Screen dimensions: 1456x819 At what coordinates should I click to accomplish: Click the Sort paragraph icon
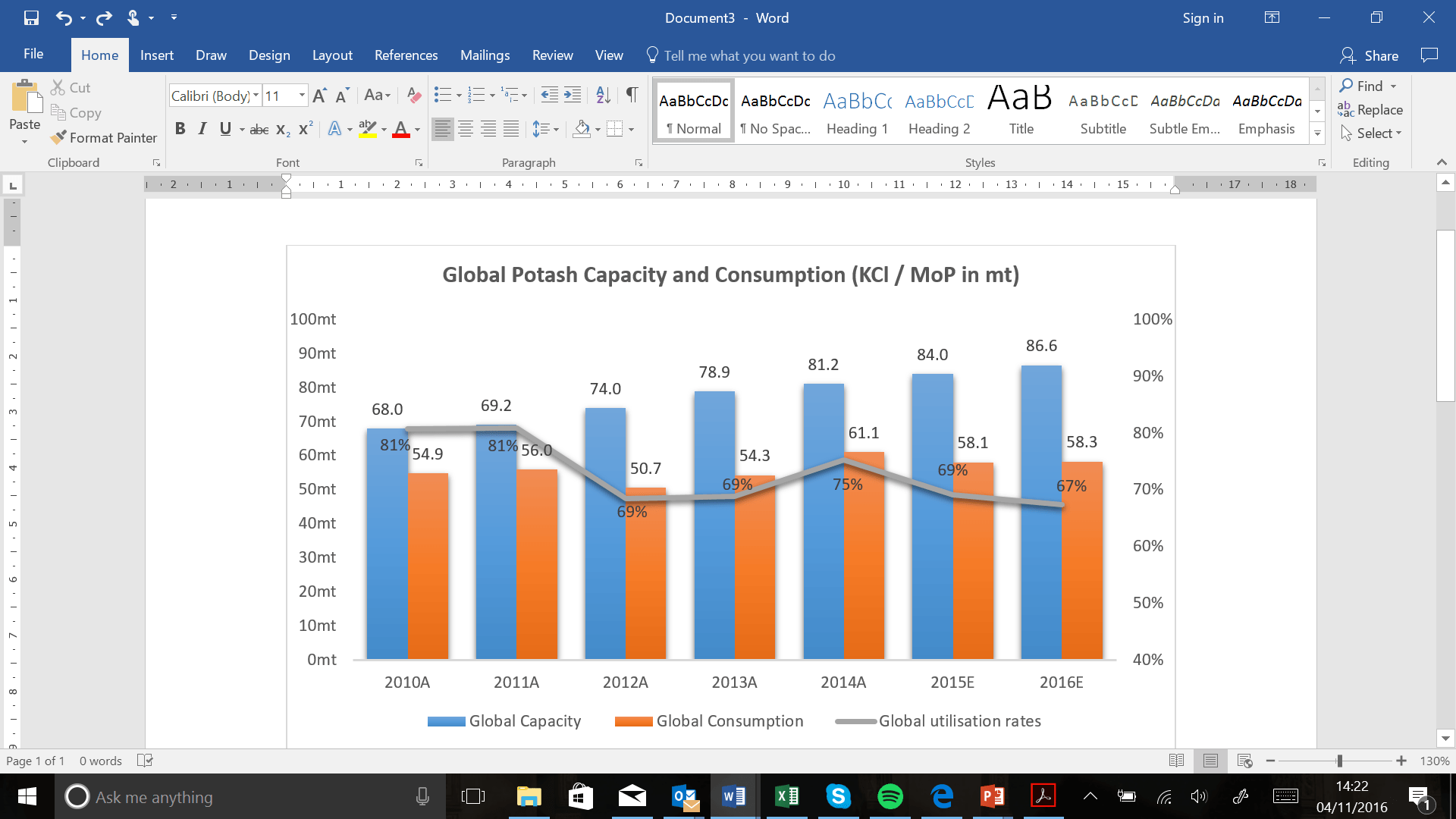point(603,95)
